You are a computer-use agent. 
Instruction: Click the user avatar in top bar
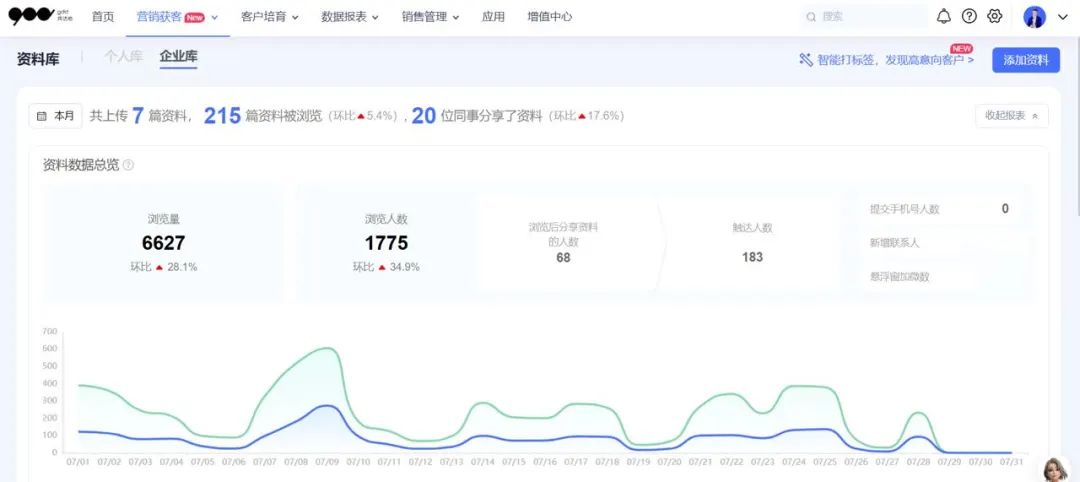[1035, 17]
